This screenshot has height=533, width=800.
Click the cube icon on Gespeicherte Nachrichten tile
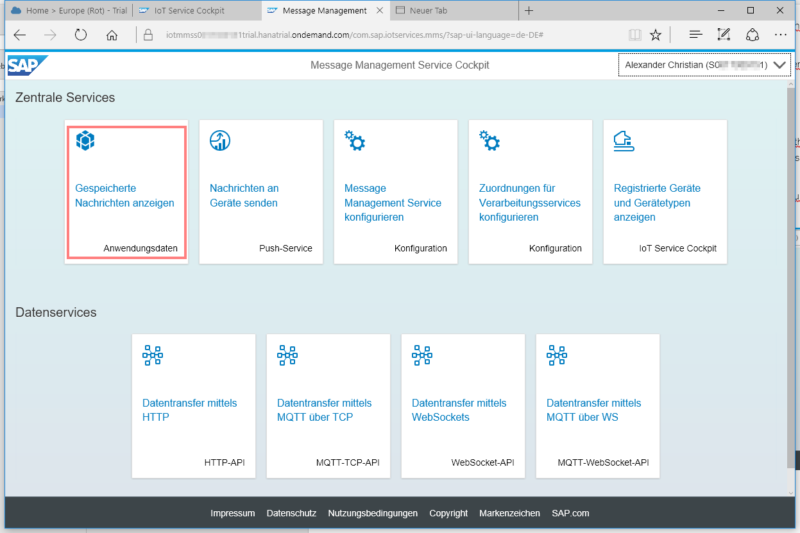coord(85,140)
